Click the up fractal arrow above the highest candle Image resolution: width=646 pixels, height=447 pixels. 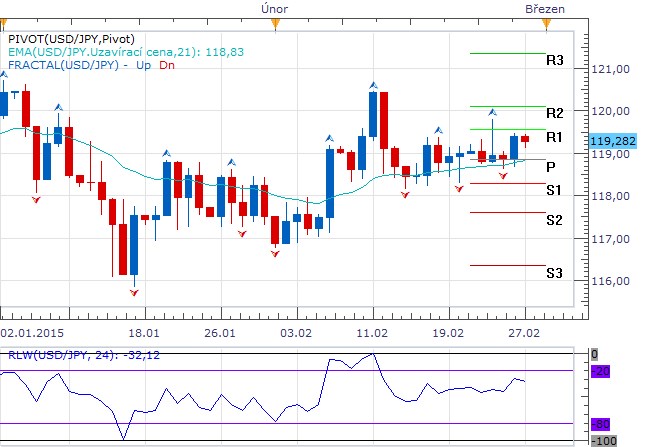click(x=373, y=85)
